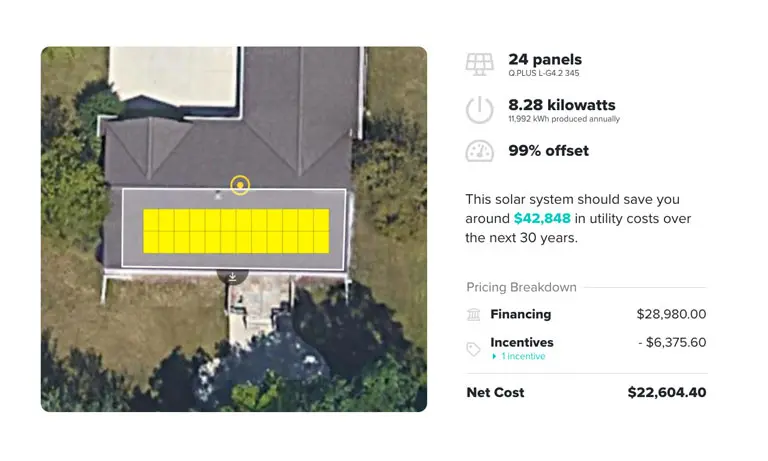Select the Incentives row label

tap(521, 342)
